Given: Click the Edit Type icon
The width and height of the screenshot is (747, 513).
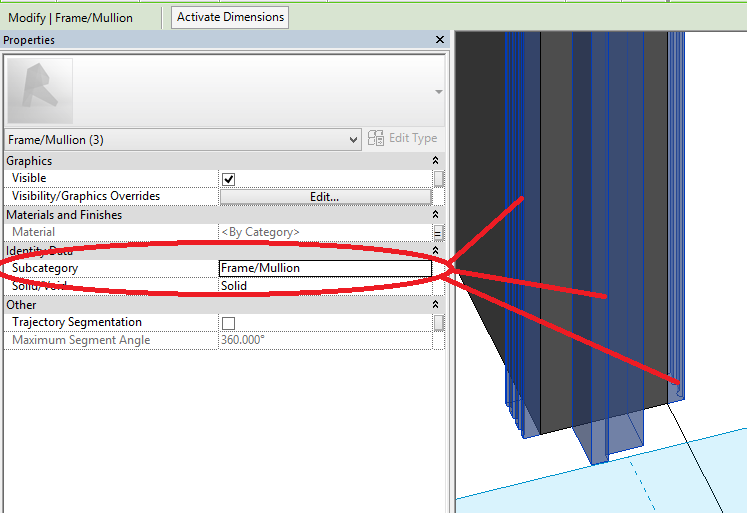Looking at the screenshot, I should (375, 138).
